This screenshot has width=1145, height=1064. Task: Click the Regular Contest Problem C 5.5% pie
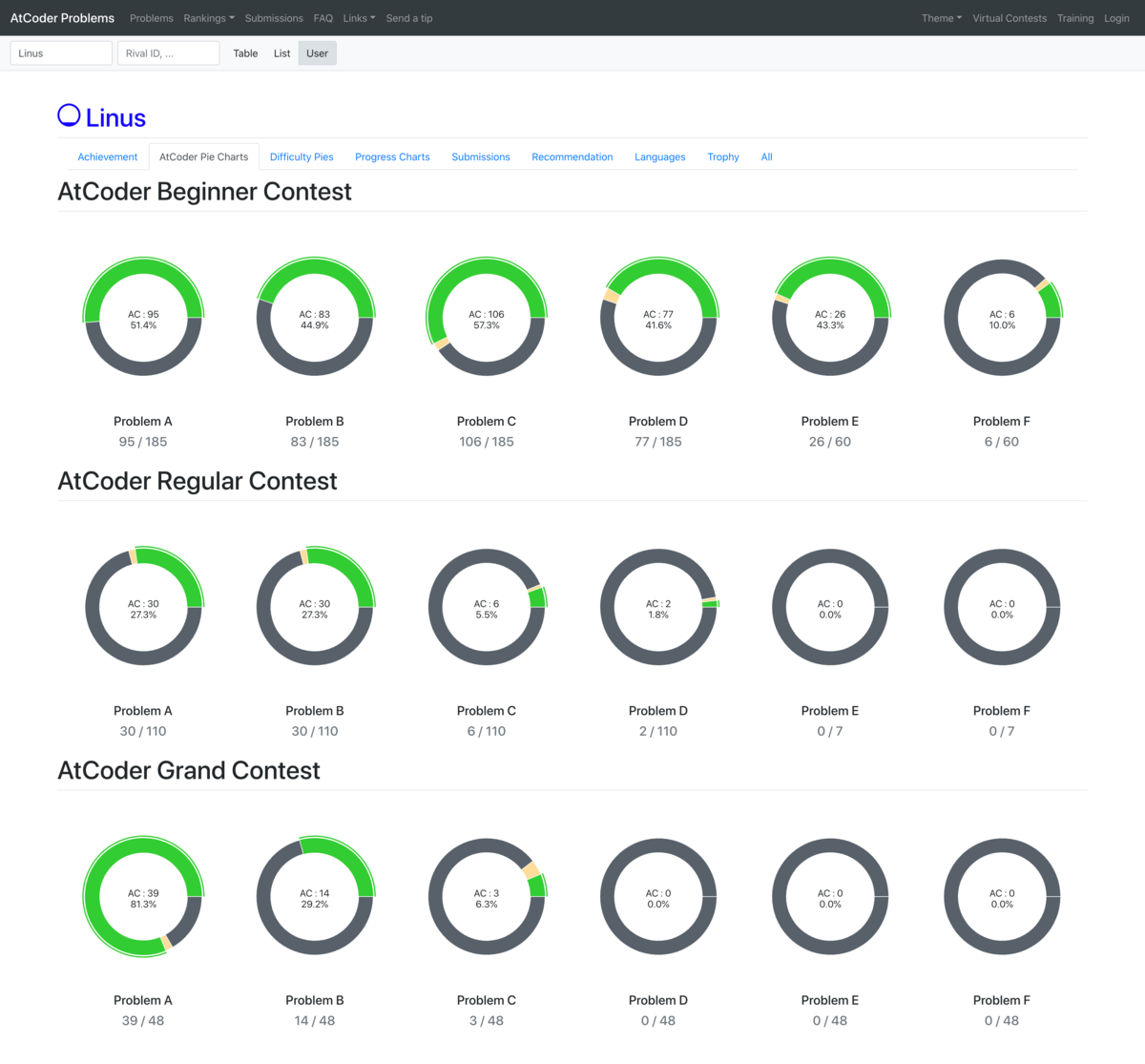487,607
